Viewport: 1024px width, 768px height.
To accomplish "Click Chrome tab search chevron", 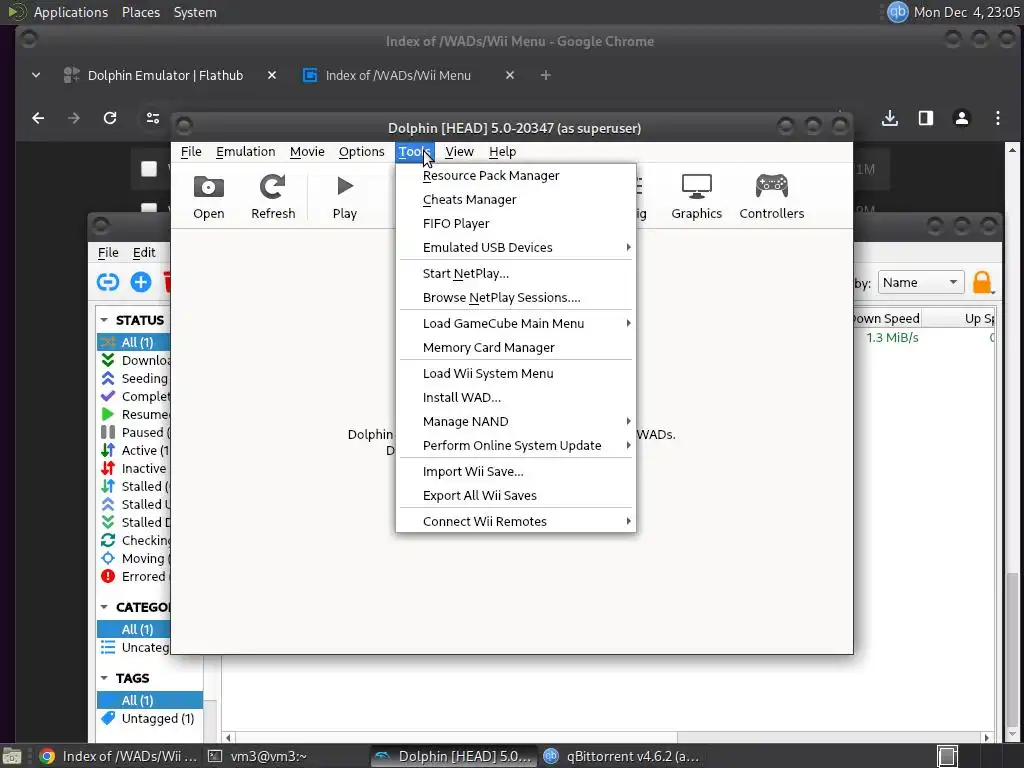I will [36, 76].
